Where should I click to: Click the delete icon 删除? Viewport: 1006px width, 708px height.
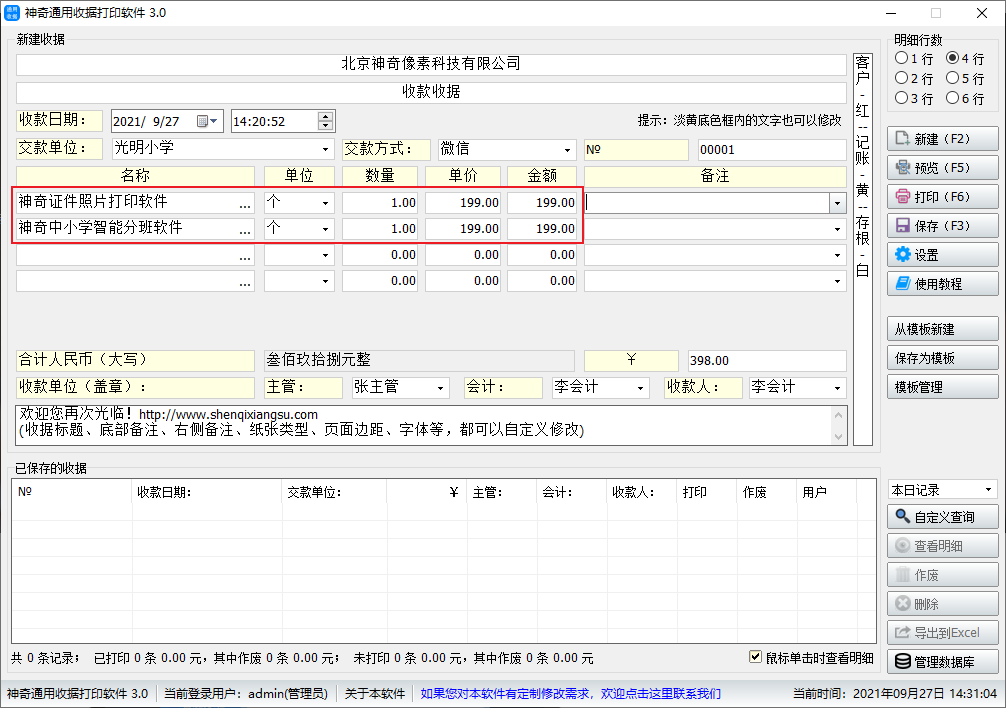pyautogui.click(x=903, y=603)
